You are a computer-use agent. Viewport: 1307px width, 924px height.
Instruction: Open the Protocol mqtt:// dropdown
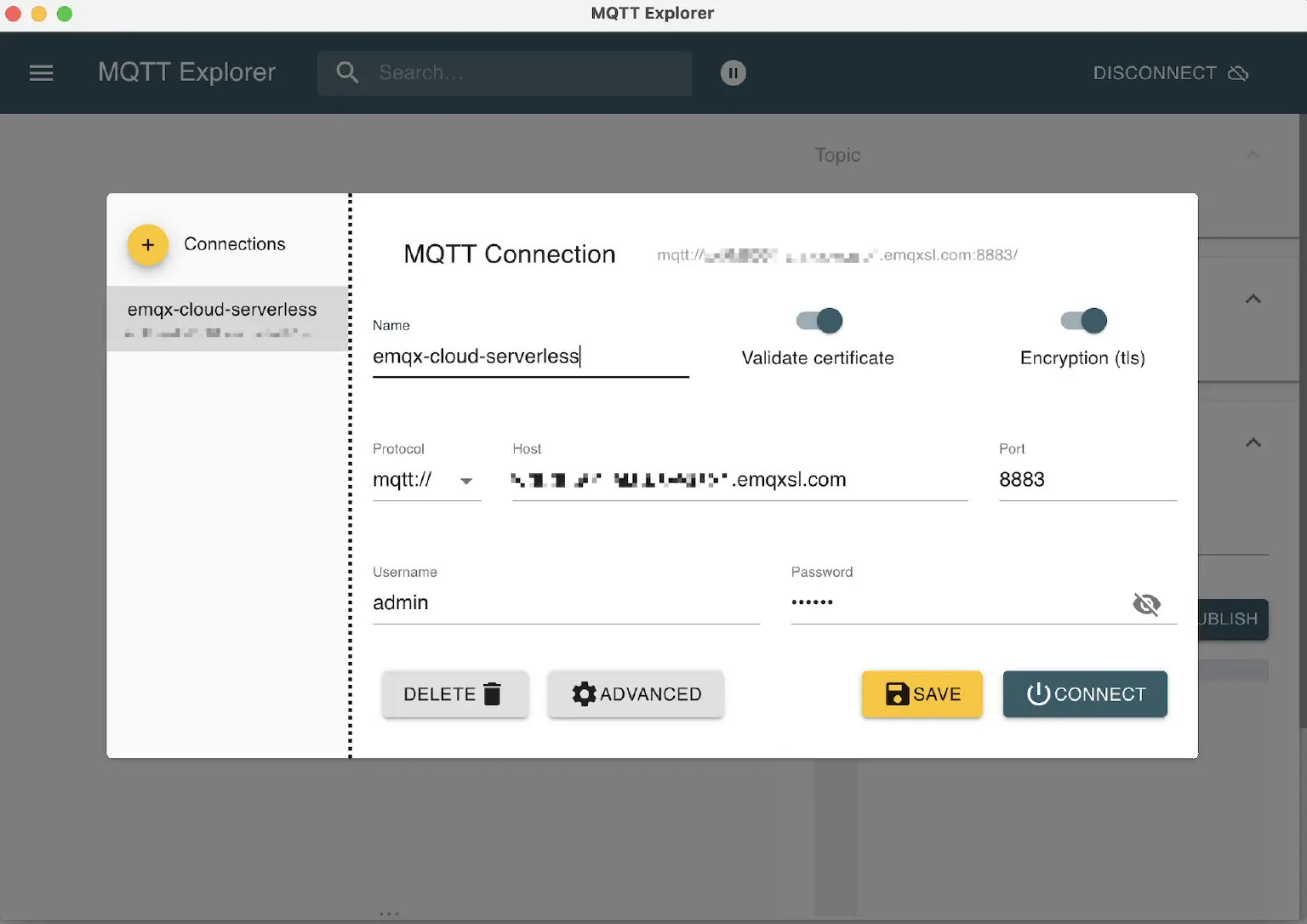coord(426,481)
